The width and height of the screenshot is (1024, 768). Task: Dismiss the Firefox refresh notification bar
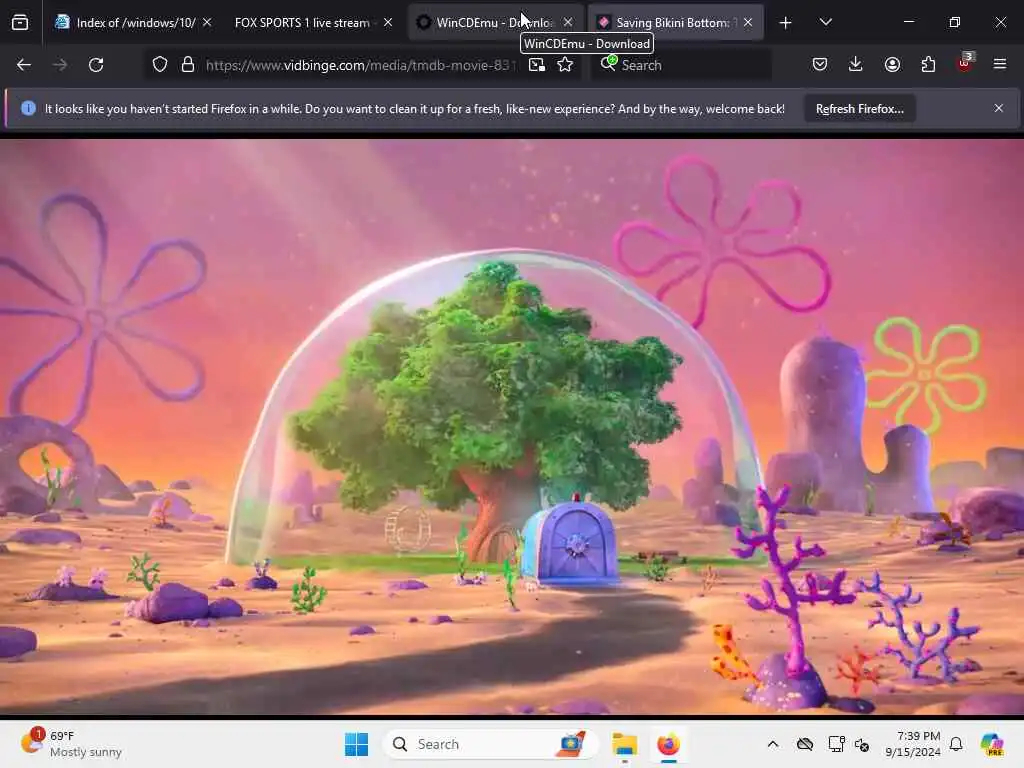tap(999, 108)
